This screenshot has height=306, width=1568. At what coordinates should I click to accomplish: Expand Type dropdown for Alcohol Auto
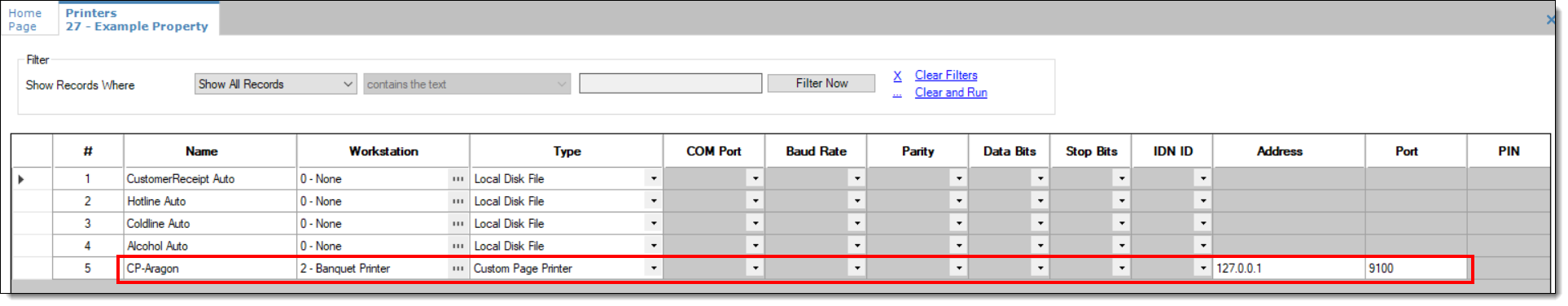pos(653,246)
